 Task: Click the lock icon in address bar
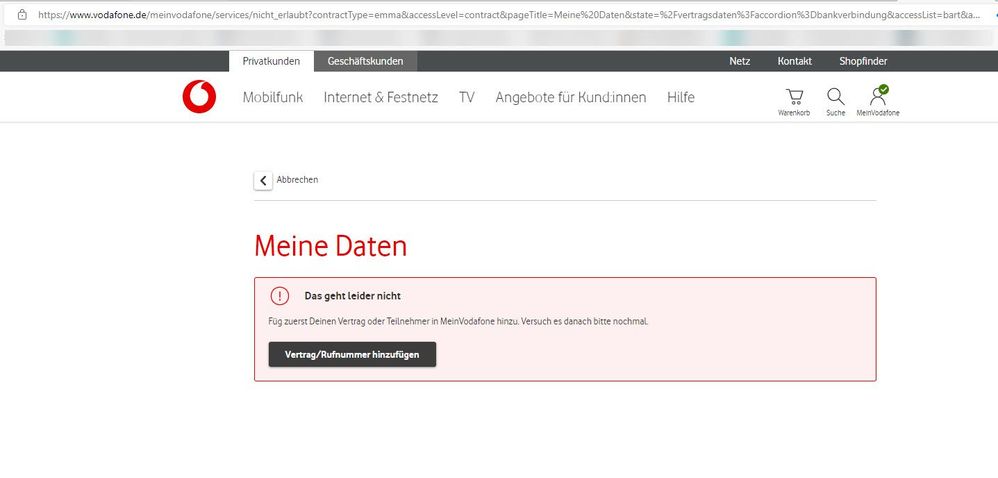pyautogui.click(x=22, y=14)
